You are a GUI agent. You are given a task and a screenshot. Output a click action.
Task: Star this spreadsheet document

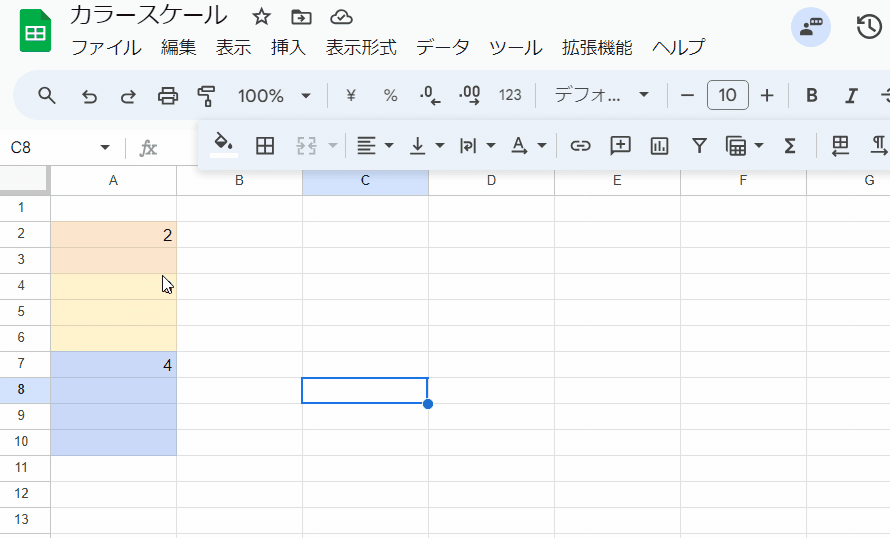click(261, 17)
